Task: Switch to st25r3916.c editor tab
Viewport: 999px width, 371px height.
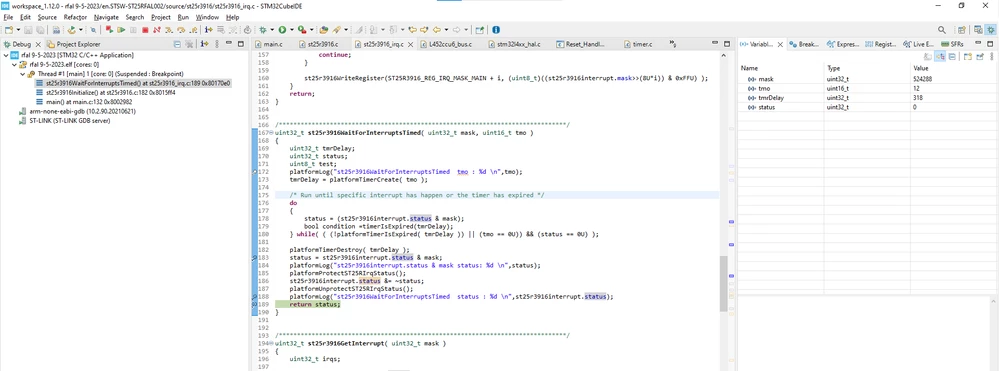Action: (x=322, y=44)
